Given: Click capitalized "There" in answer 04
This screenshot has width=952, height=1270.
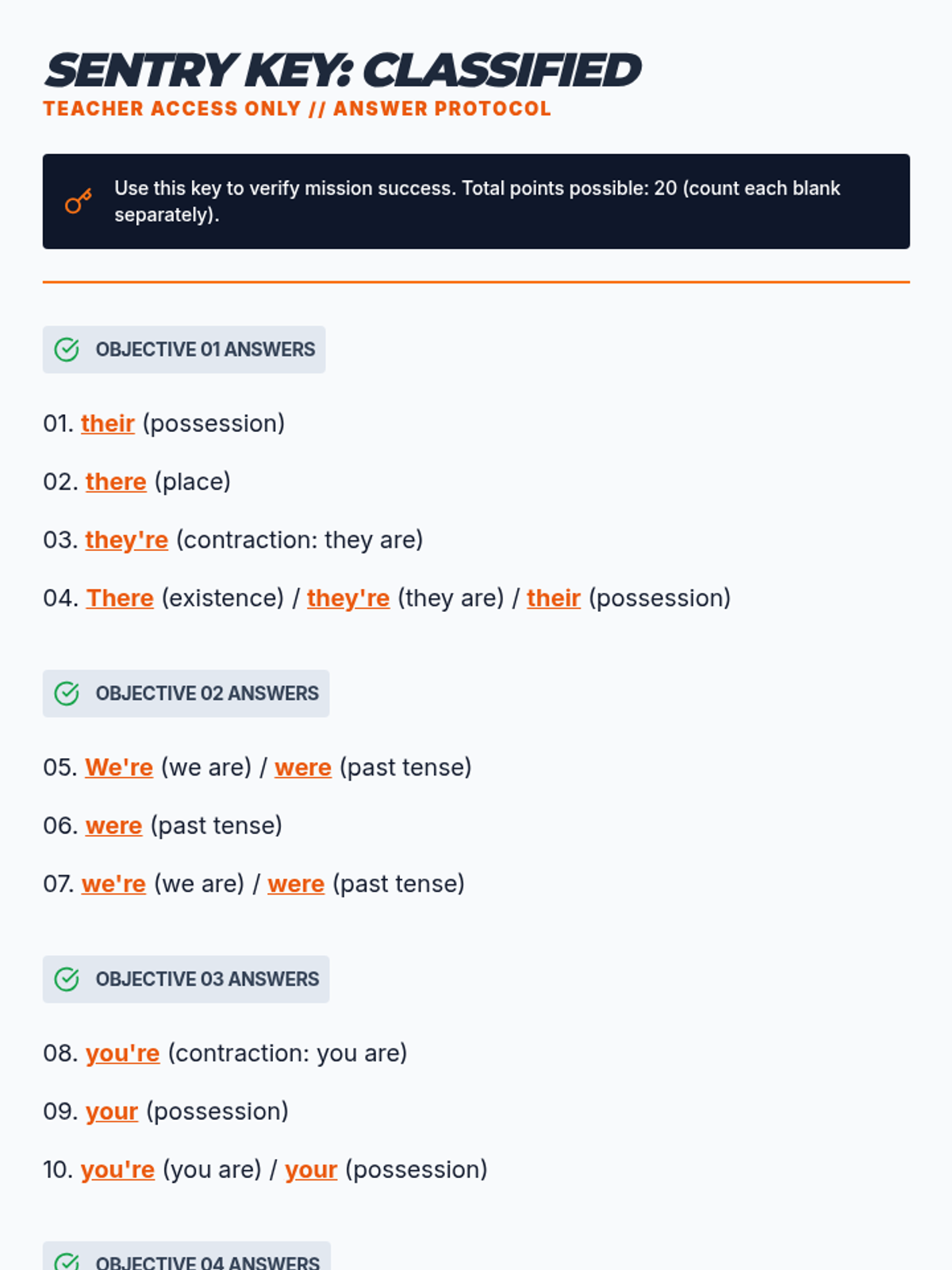Looking at the screenshot, I should click(120, 598).
